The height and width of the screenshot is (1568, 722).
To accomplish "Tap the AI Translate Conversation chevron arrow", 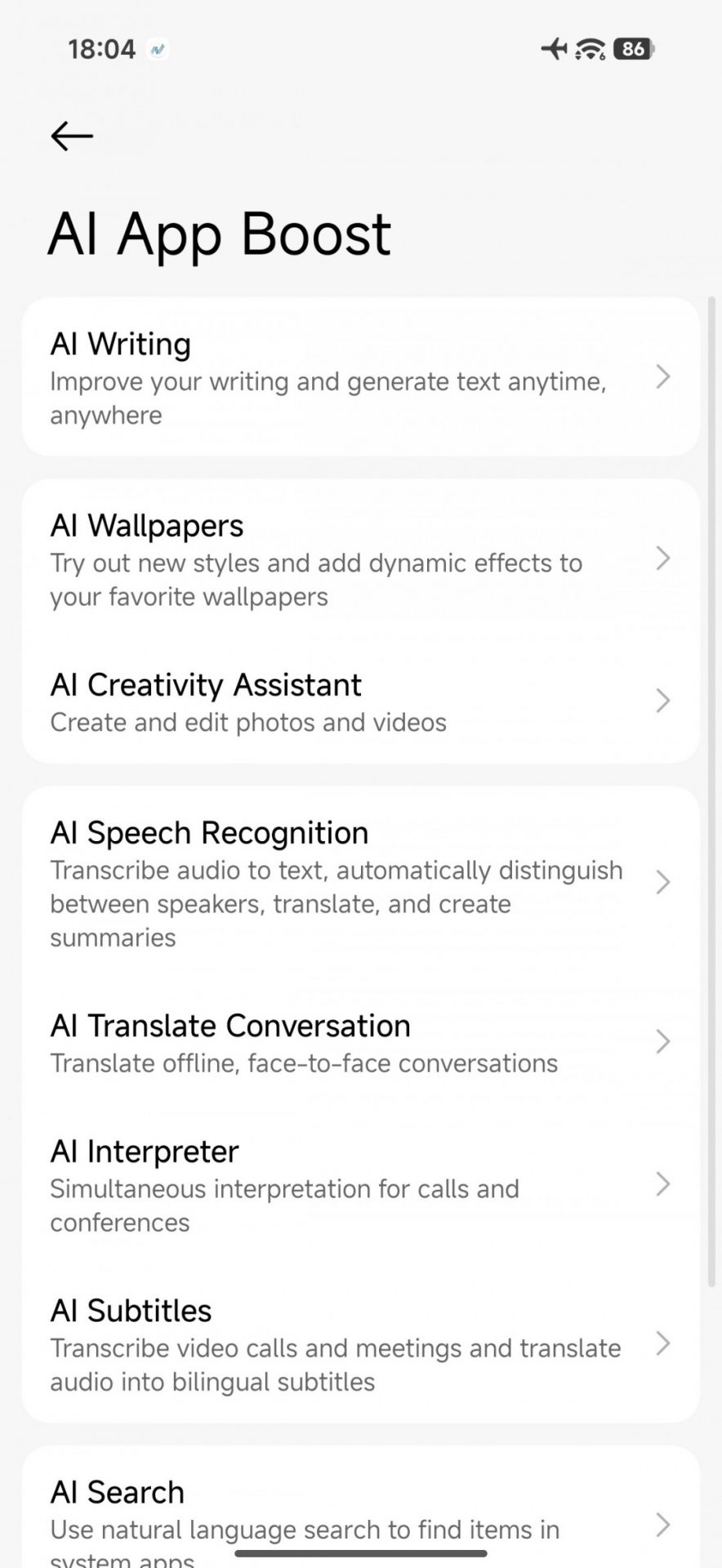I will pyautogui.click(x=663, y=1042).
